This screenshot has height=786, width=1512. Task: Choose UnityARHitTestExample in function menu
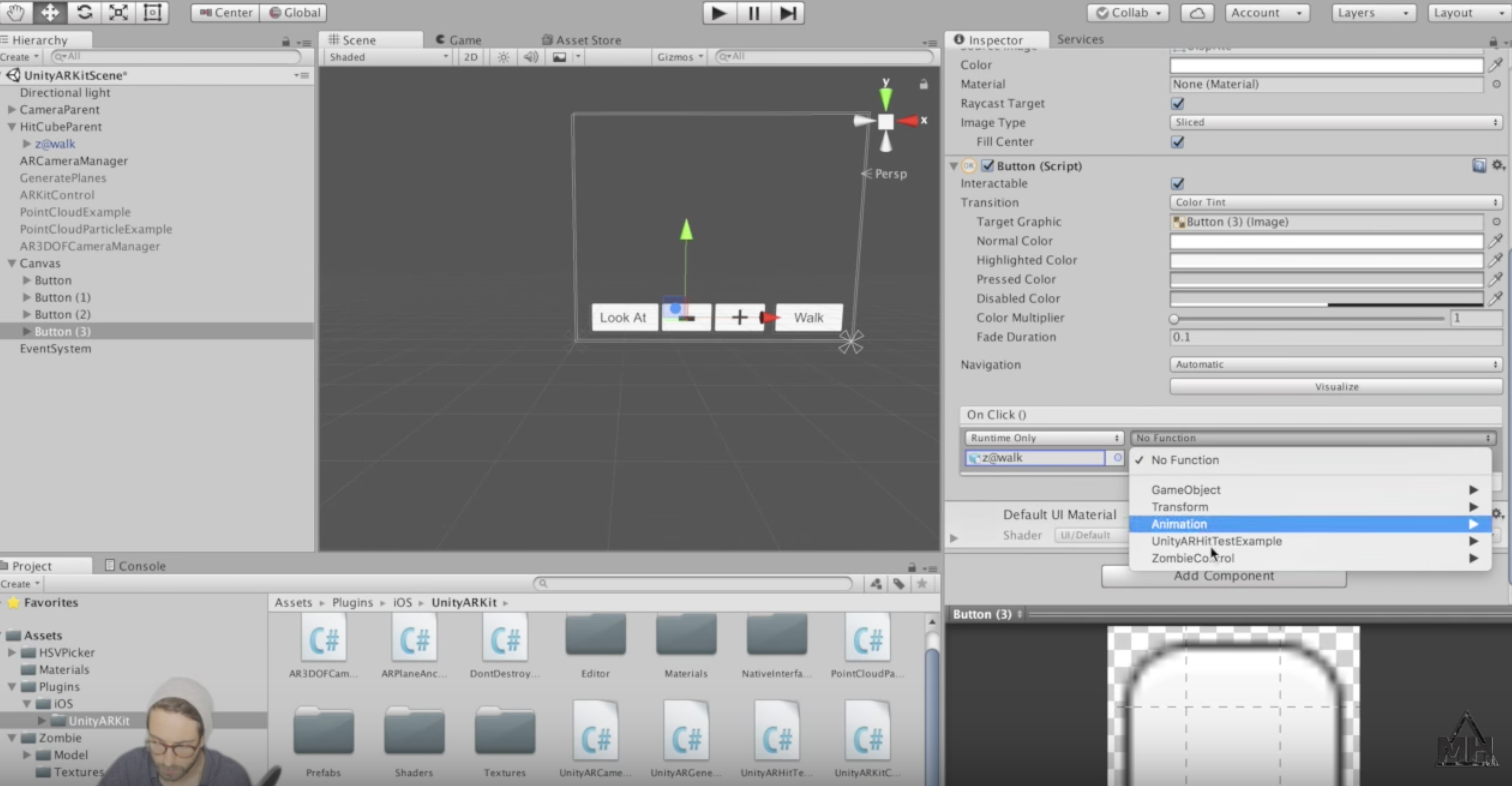coord(1310,541)
